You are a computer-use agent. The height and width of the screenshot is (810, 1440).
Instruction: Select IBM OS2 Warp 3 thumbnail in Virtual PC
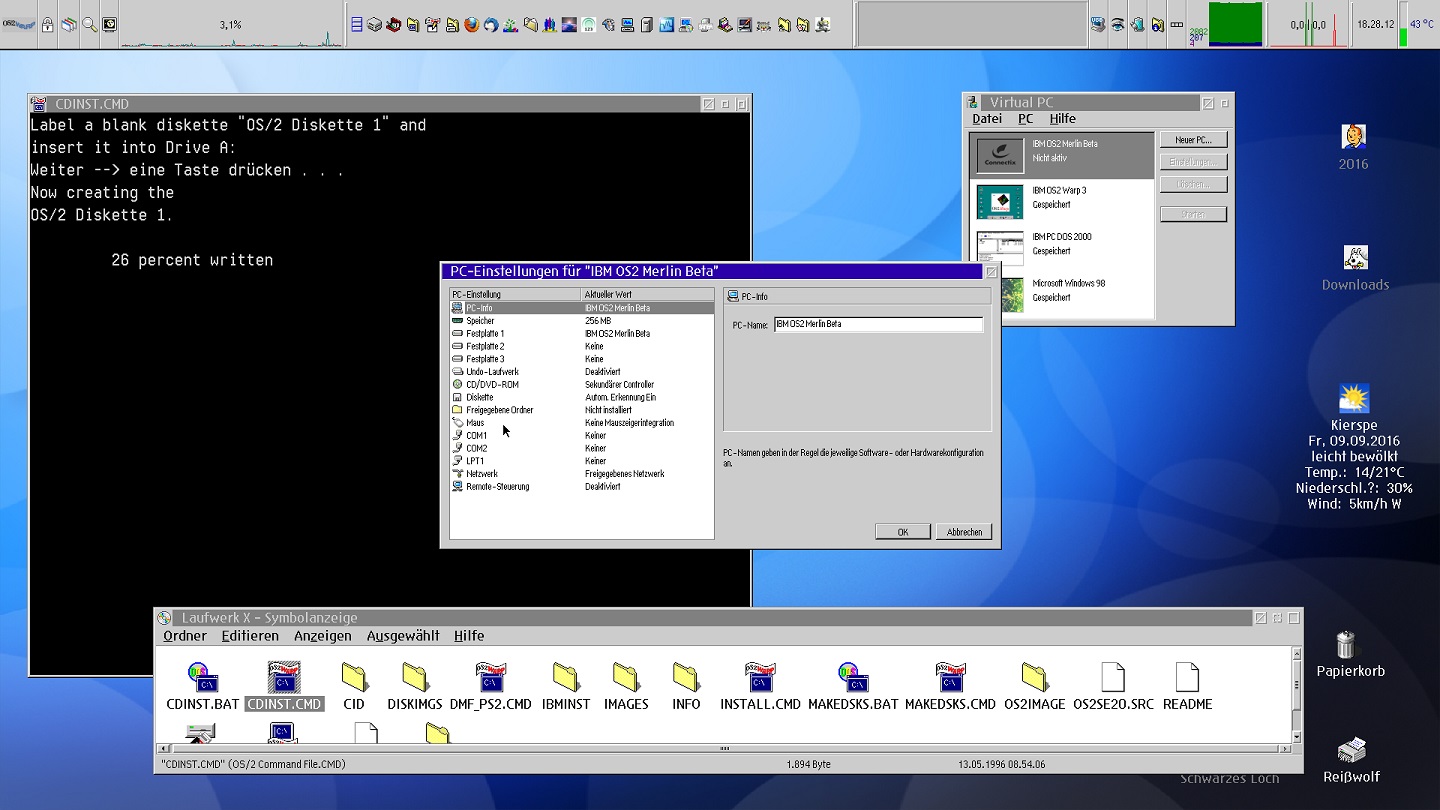[x=1000, y=201]
